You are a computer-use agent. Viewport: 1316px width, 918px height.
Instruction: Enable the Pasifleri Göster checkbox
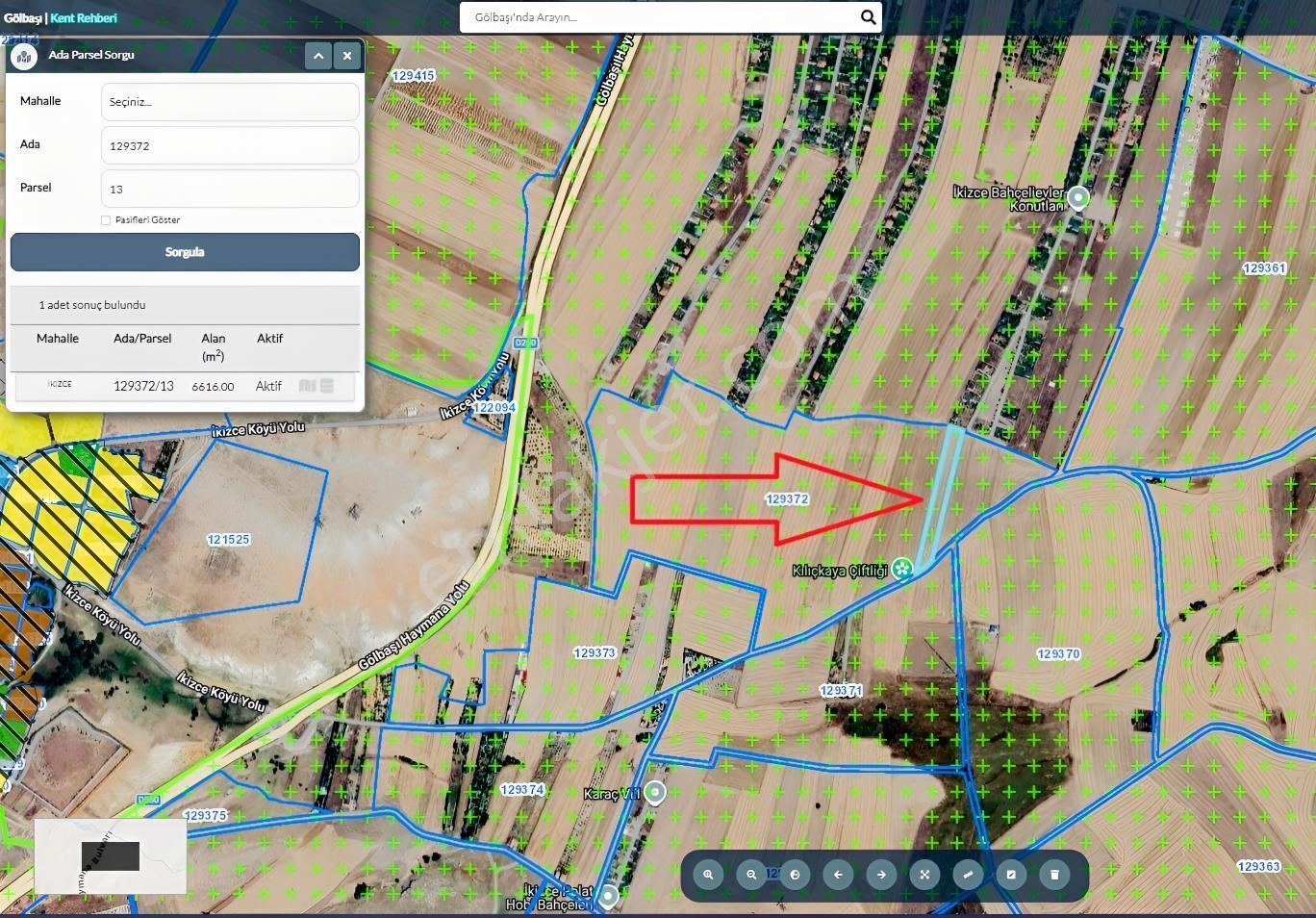106,220
